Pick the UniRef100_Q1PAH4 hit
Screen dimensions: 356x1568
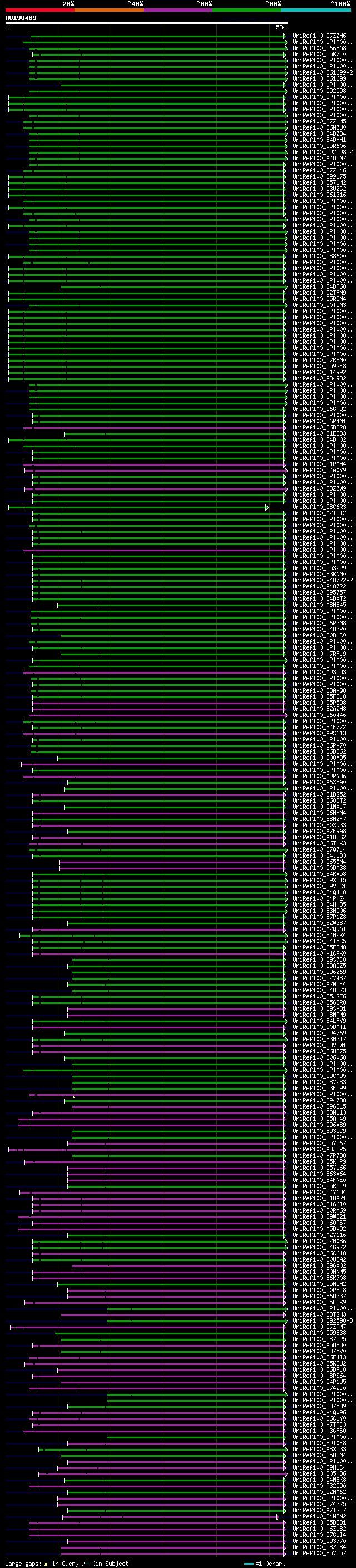pyautogui.click(x=319, y=464)
